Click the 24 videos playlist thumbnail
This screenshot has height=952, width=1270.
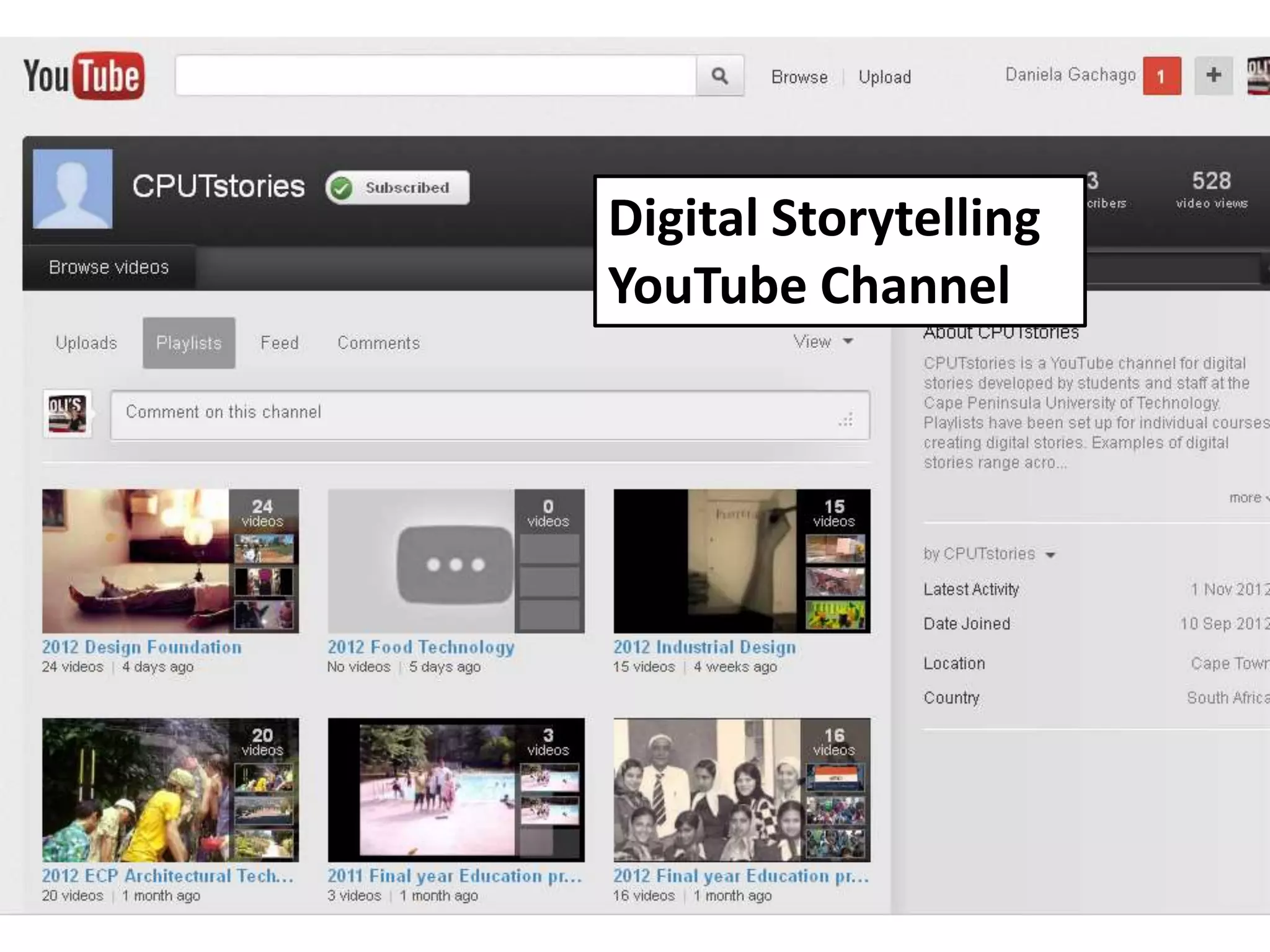tap(171, 561)
